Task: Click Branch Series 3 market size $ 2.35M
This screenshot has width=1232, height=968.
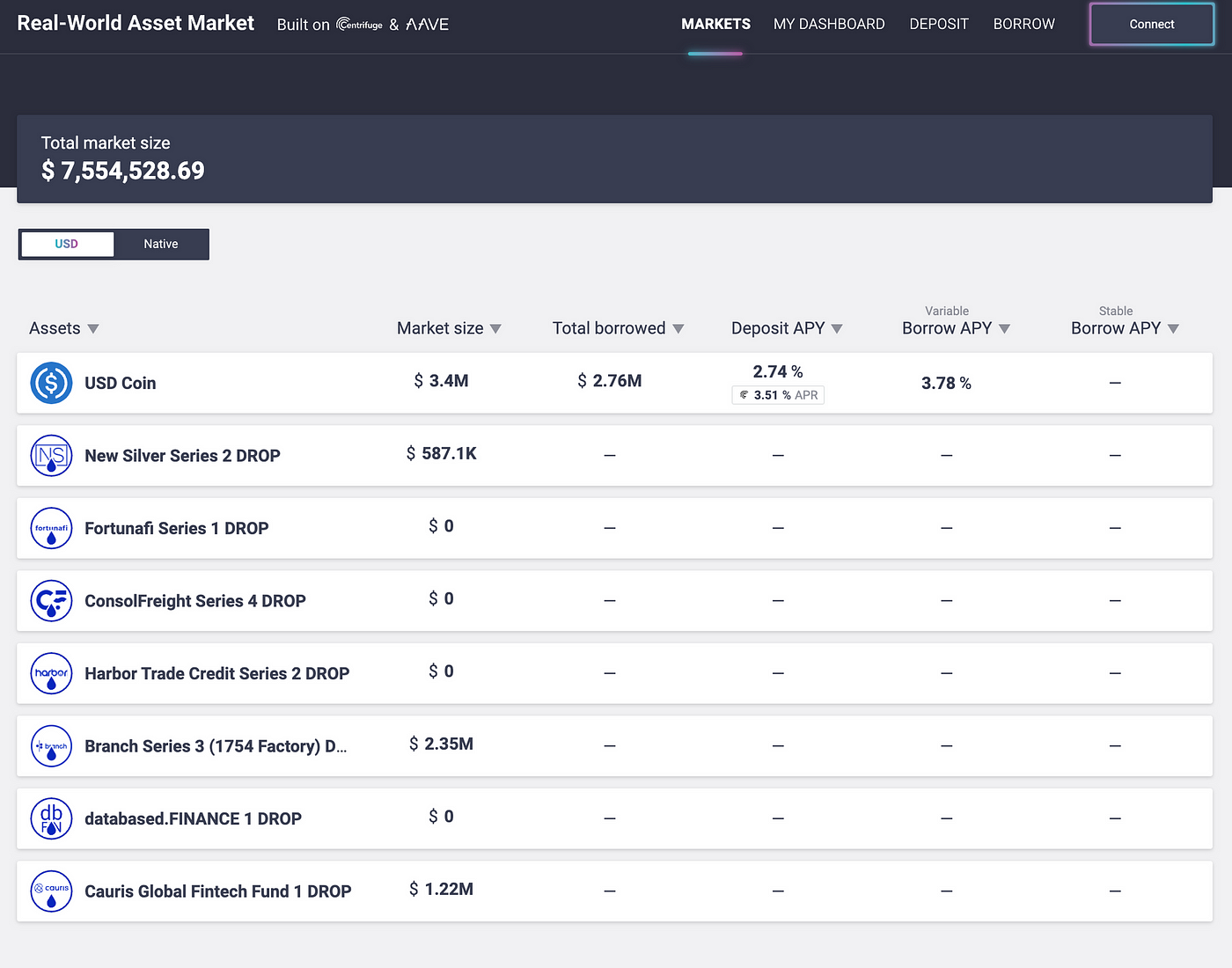Action: [441, 744]
